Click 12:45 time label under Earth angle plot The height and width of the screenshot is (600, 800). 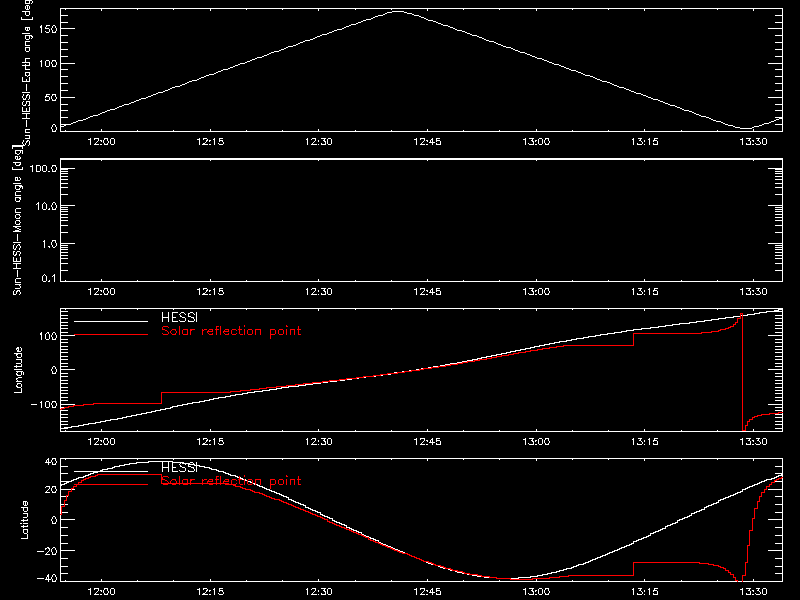[x=428, y=141]
